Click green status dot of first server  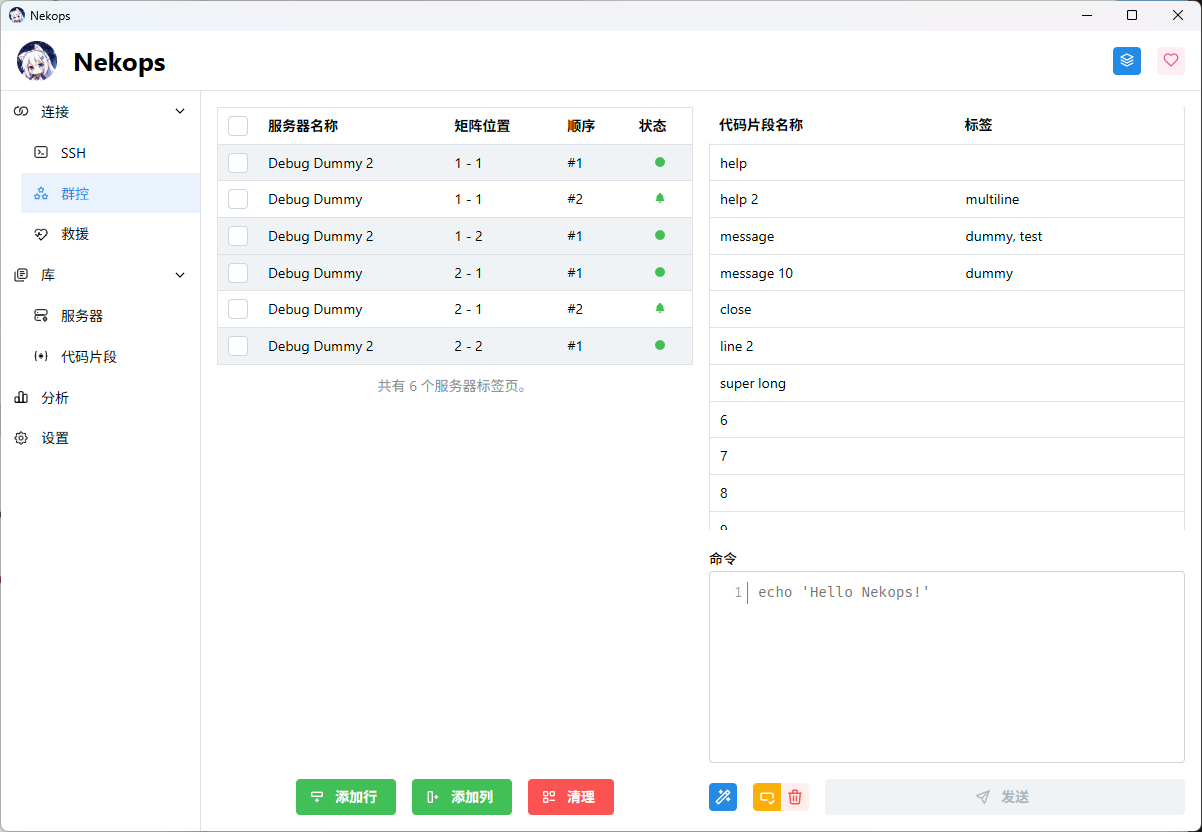point(659,162)
